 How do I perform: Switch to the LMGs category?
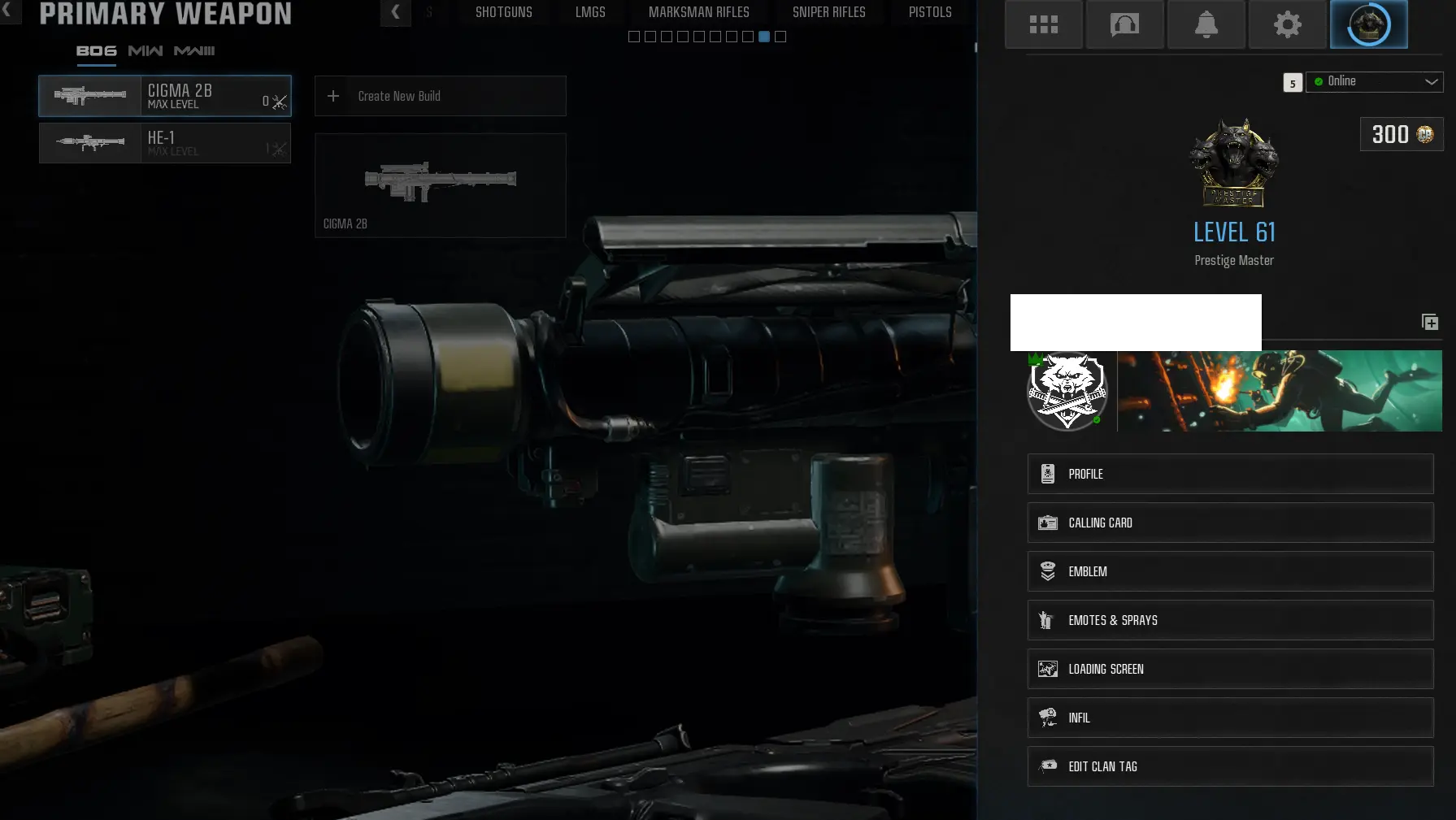point(590,12)
